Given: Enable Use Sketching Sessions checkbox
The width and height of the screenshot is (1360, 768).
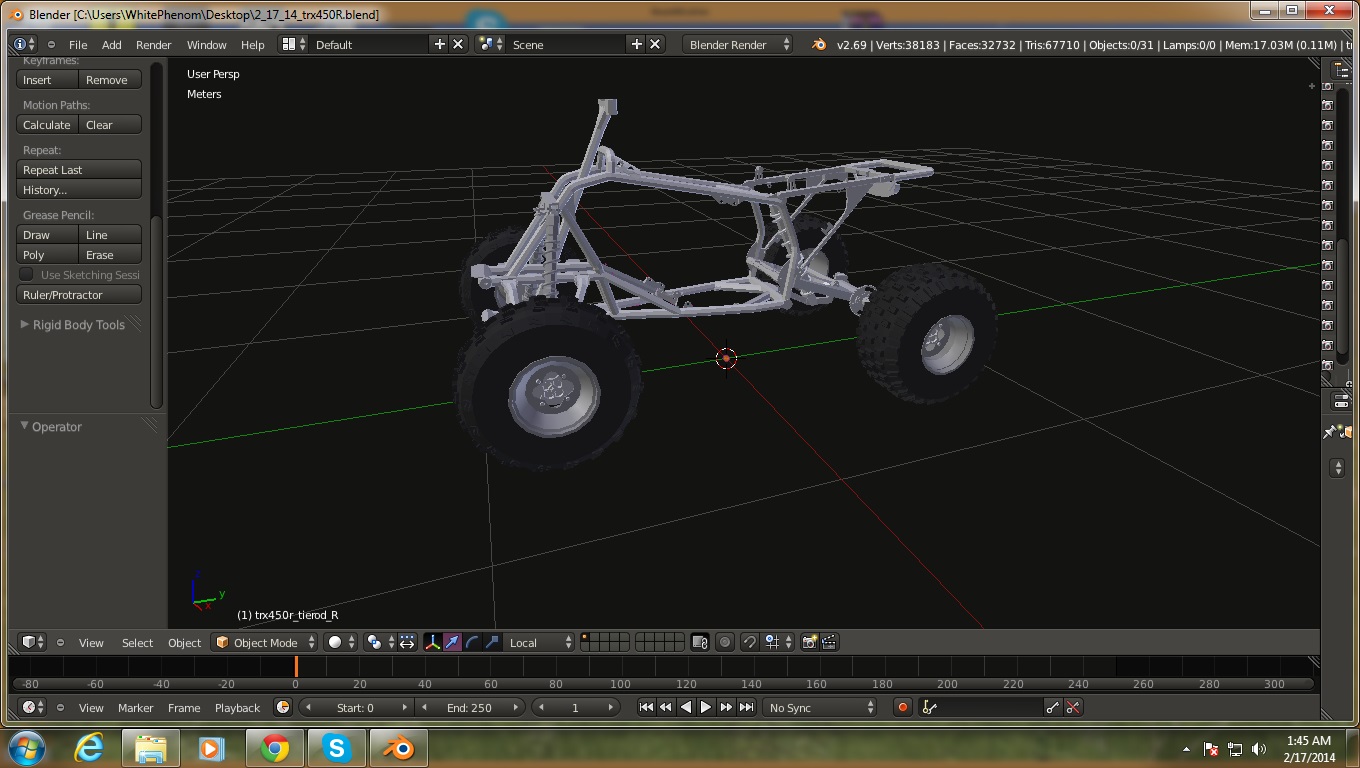Looking at the screenshot, I should click(x=27, y=274).
